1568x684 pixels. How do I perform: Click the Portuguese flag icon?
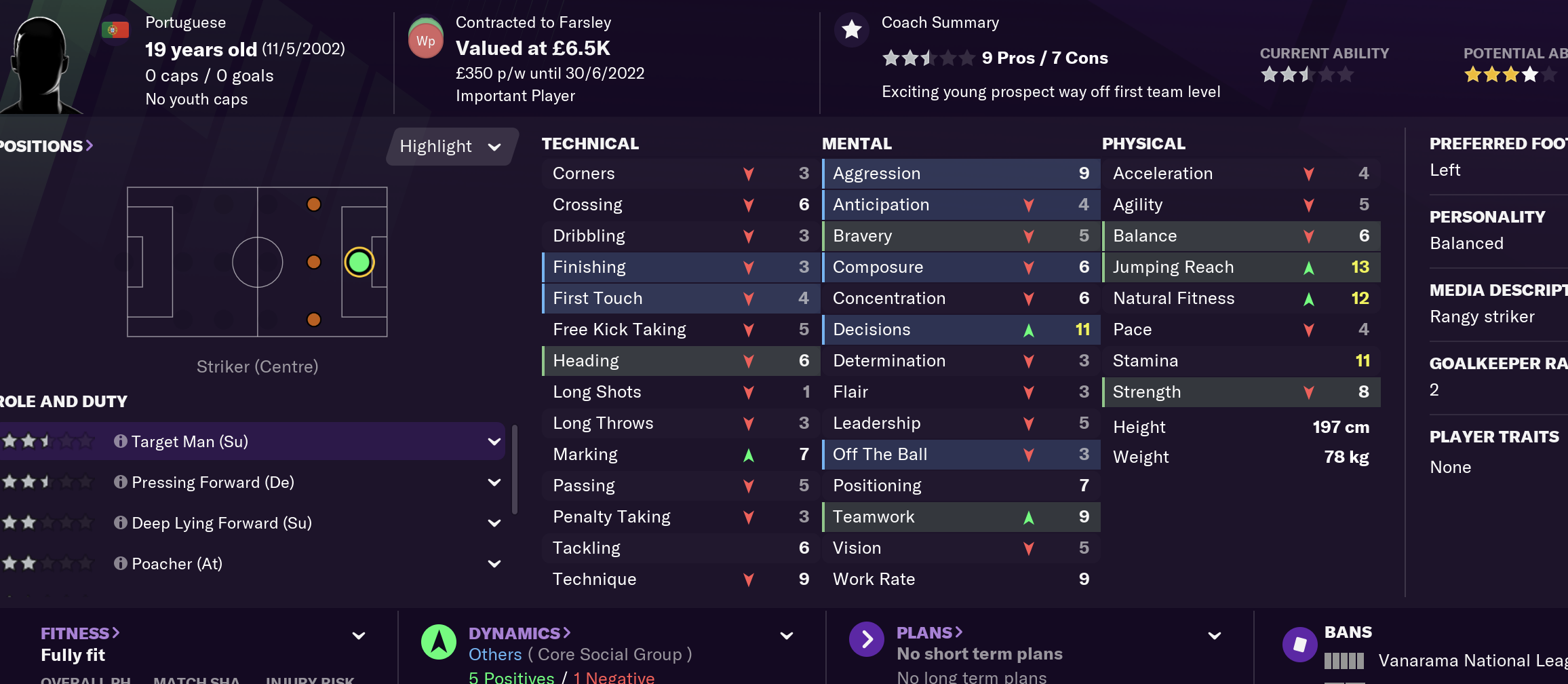coord(115,30)
